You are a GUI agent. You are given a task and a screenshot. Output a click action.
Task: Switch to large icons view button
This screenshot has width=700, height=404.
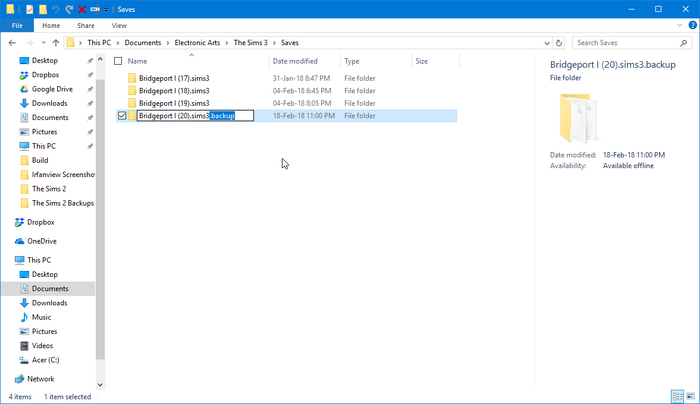[x=690, y=396]
